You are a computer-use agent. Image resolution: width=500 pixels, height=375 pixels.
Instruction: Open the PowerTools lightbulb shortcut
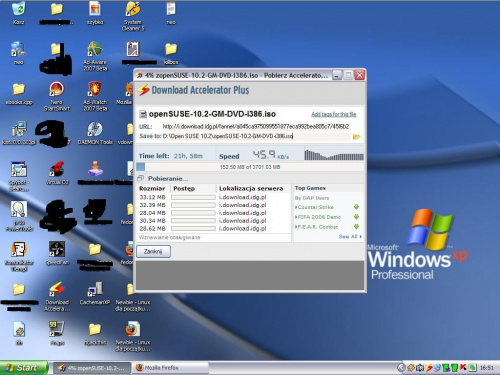(19, 216)
